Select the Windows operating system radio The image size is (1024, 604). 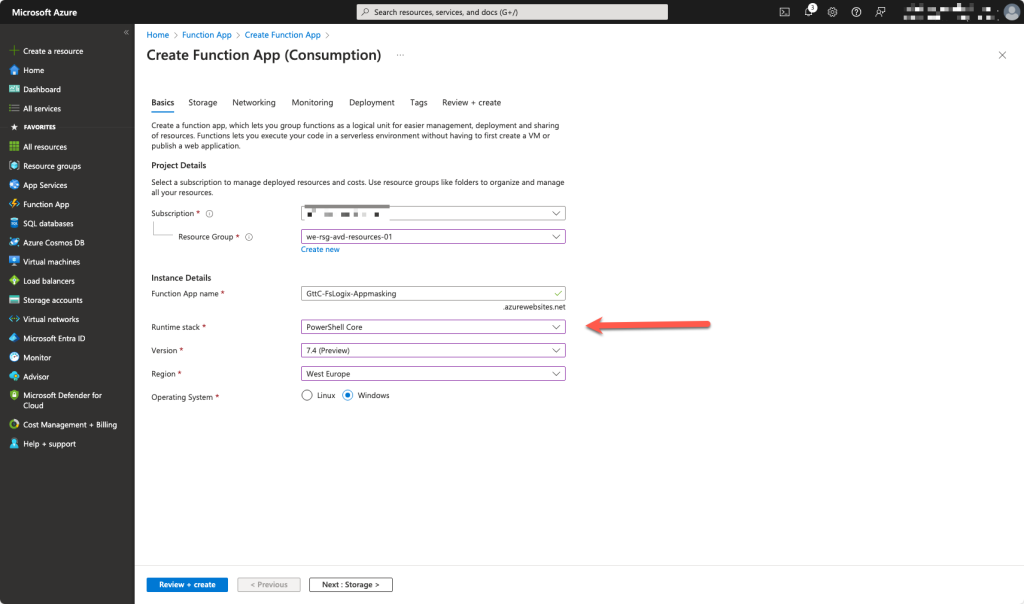point(347,395)
